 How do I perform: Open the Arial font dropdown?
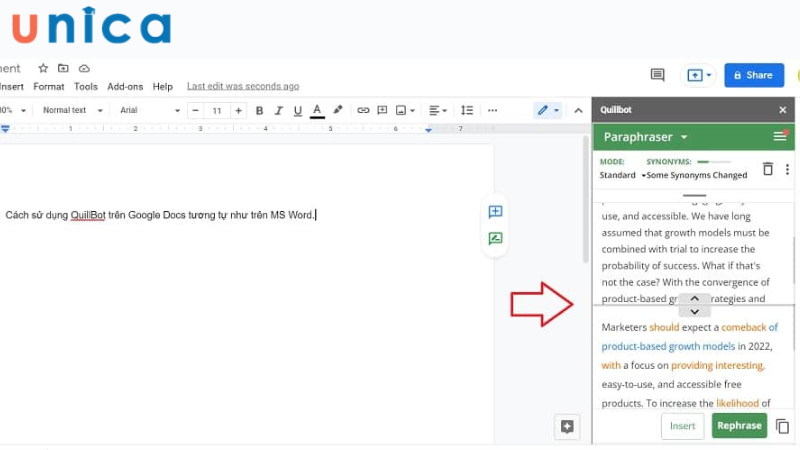pyautogui.click(x=150, y=110)
